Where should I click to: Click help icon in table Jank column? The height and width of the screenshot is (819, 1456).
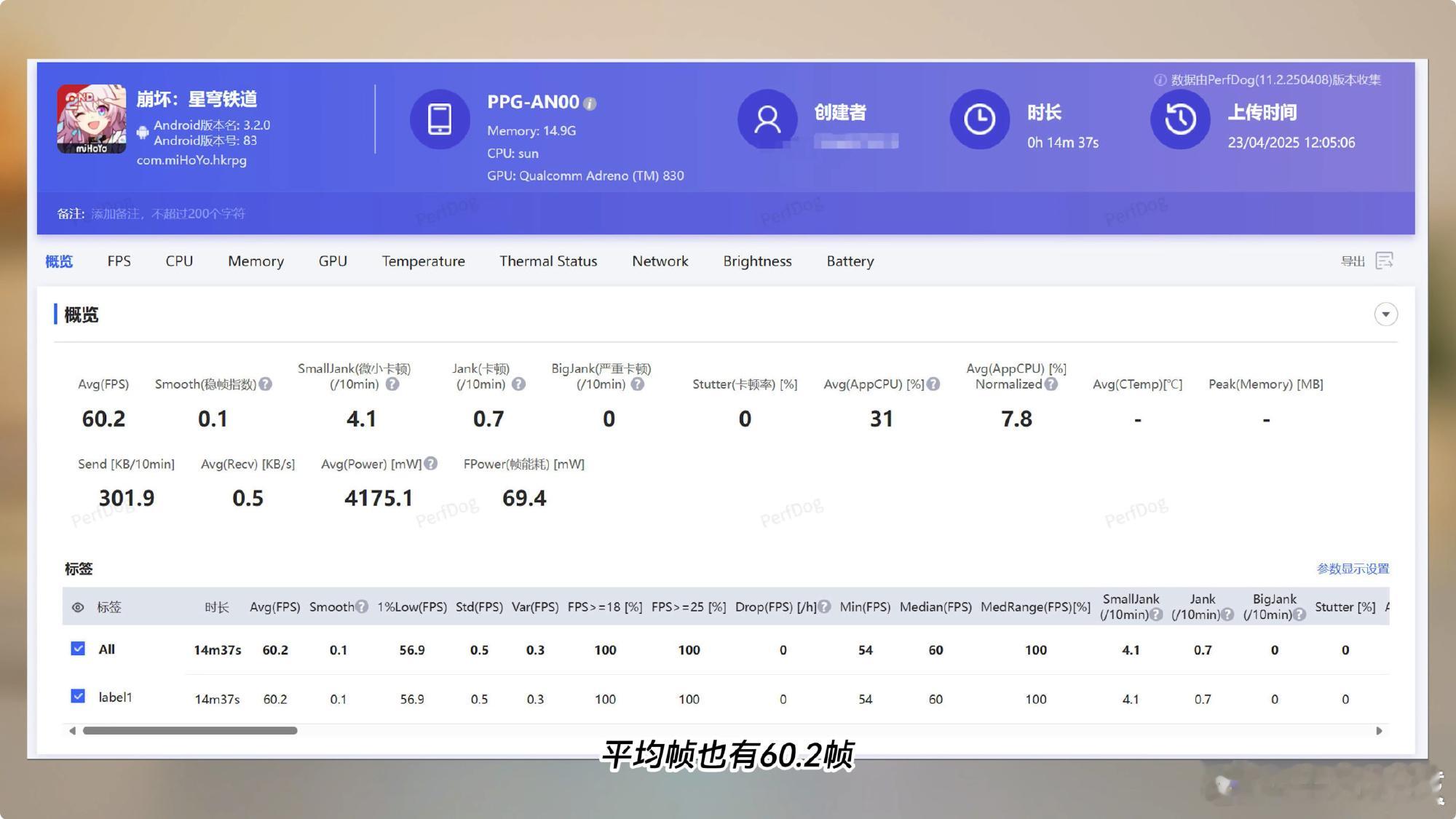coord(1227,615)
